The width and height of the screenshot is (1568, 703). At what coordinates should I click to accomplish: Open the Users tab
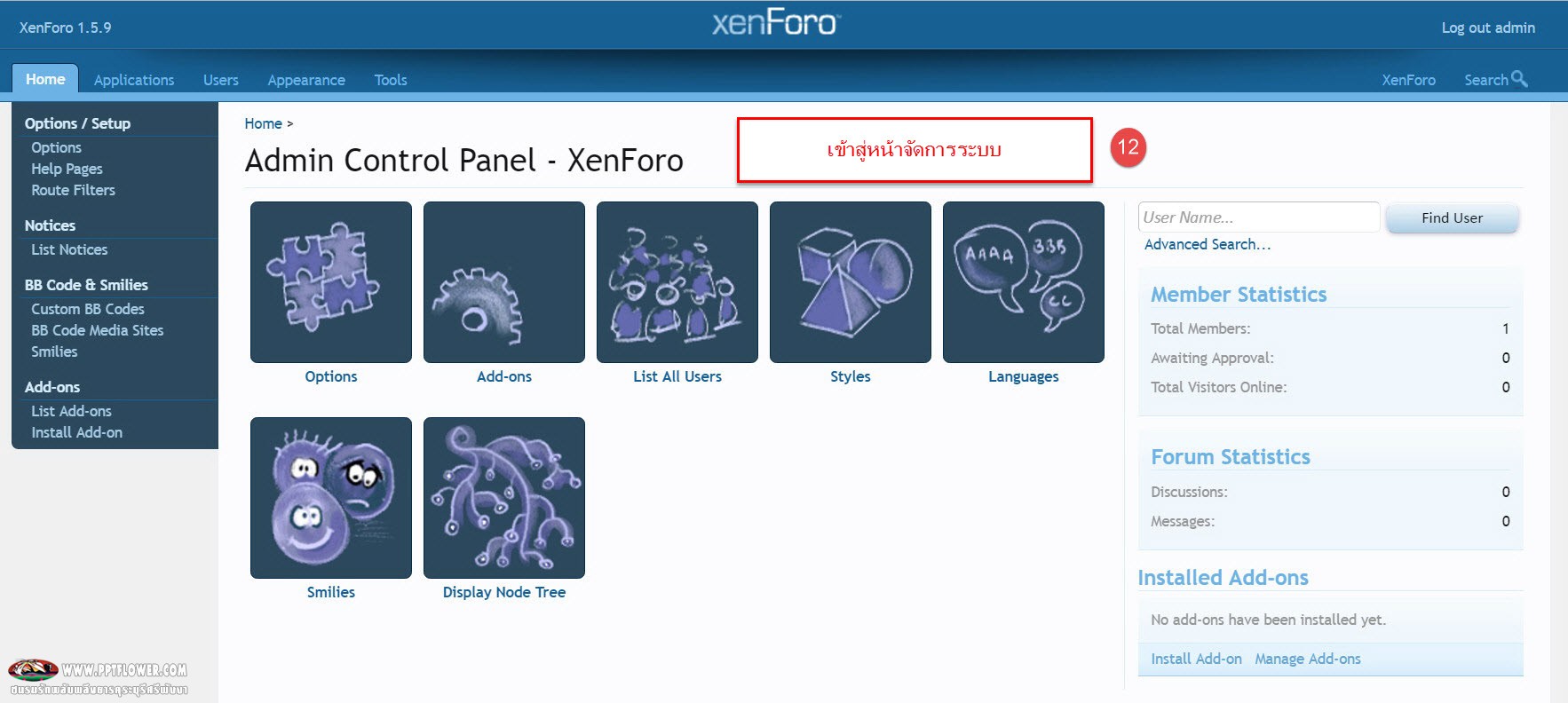point(221,80)
